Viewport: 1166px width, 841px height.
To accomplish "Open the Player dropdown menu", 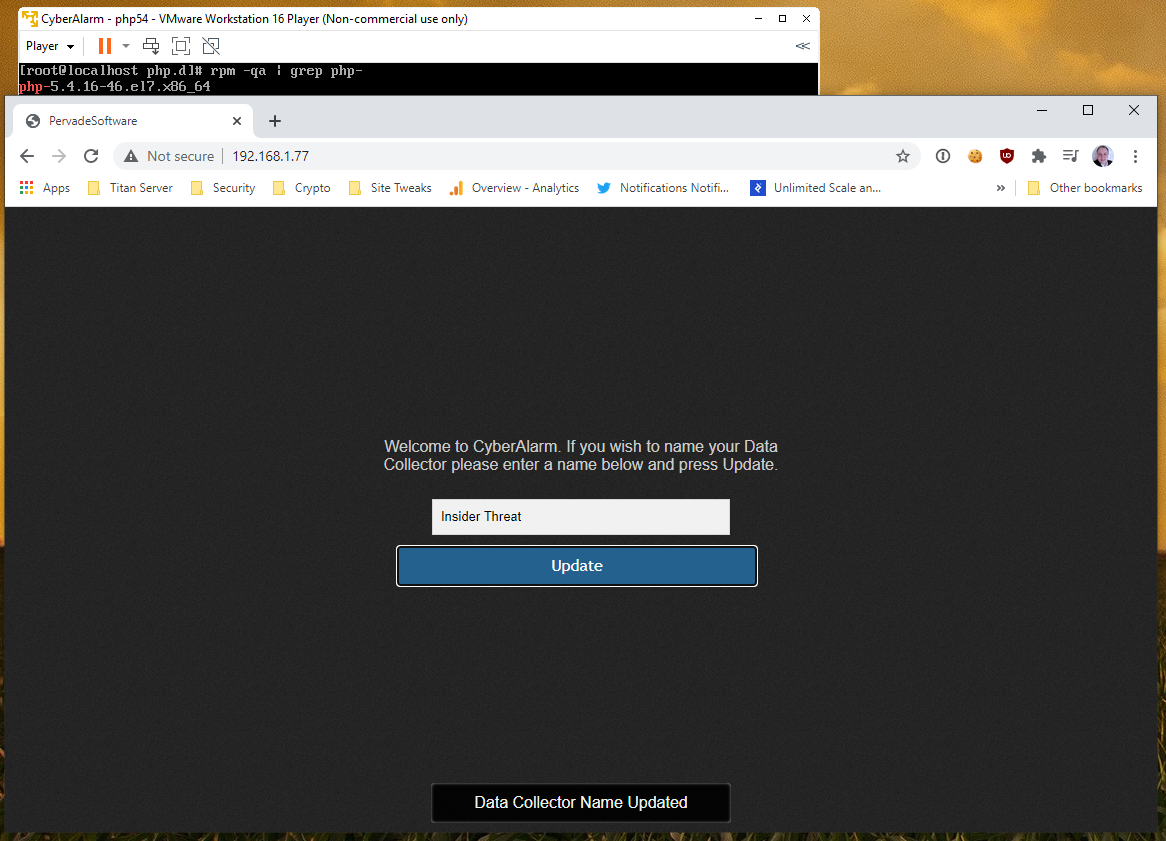I will (x=49, y=46).
